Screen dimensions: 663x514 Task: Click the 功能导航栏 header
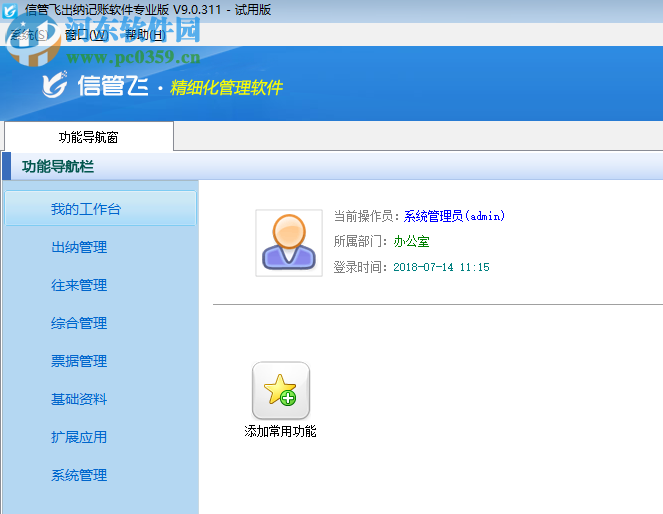click(x=58, y=167)
